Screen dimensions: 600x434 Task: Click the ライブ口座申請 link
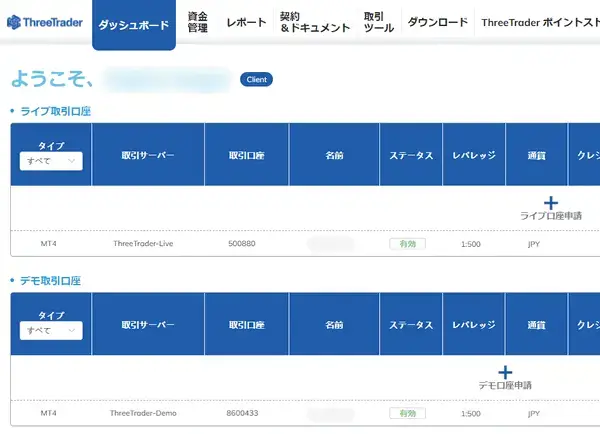[x=551, y=216]
